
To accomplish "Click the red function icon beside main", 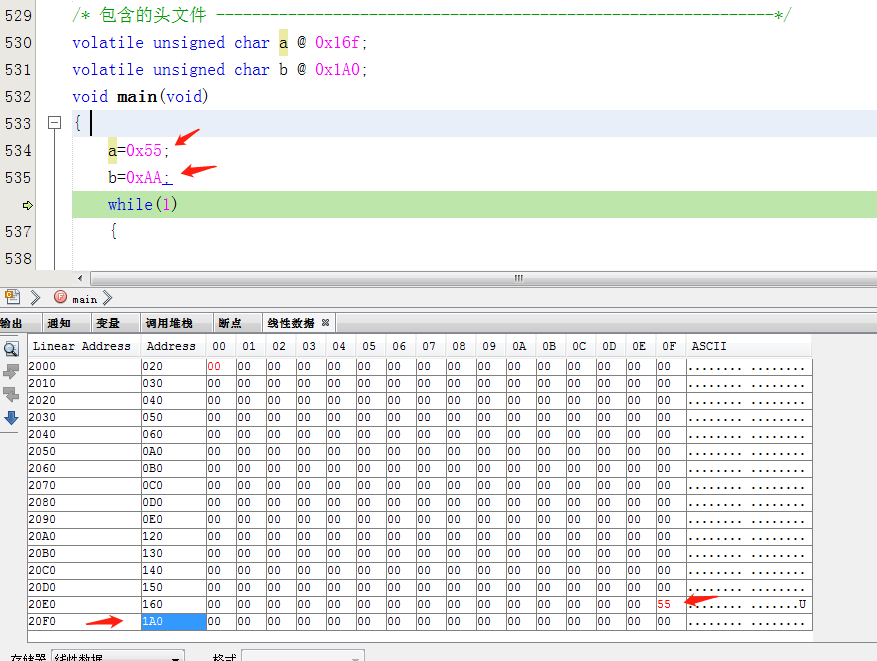I will (60, 297).
